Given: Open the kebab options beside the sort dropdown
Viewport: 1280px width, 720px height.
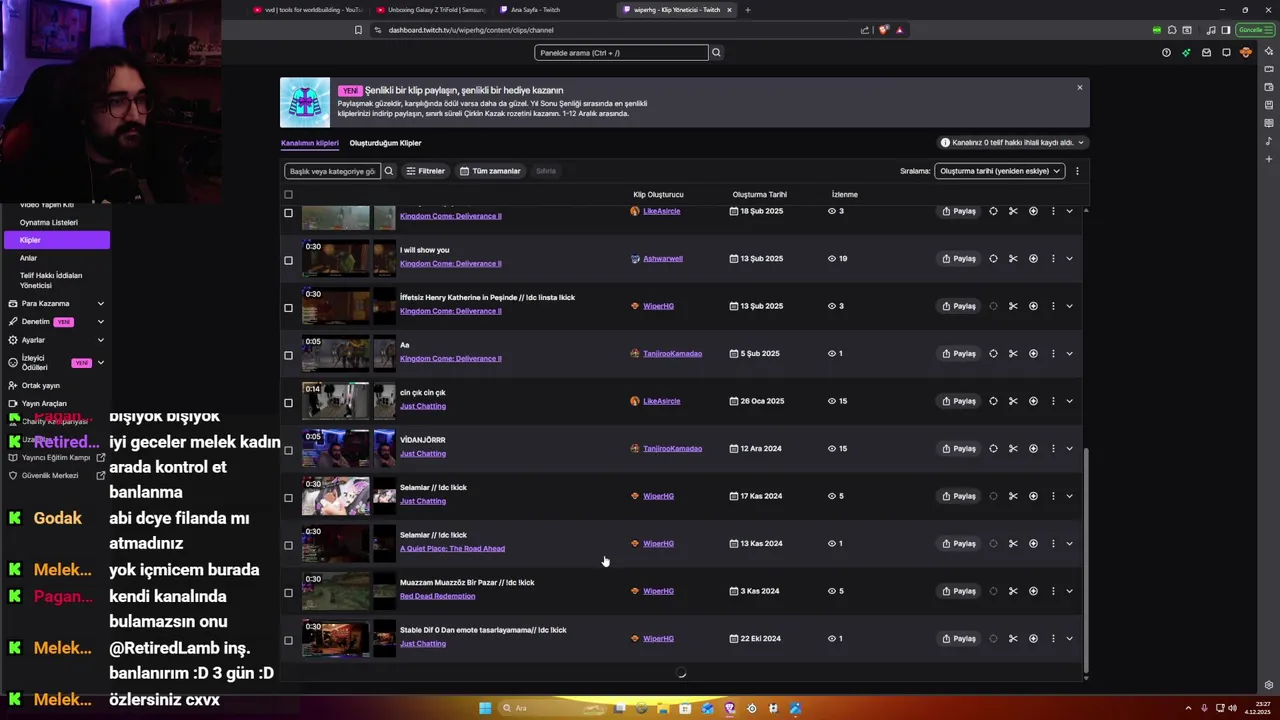Looking at the screenshot, I should click(1077, 171).
